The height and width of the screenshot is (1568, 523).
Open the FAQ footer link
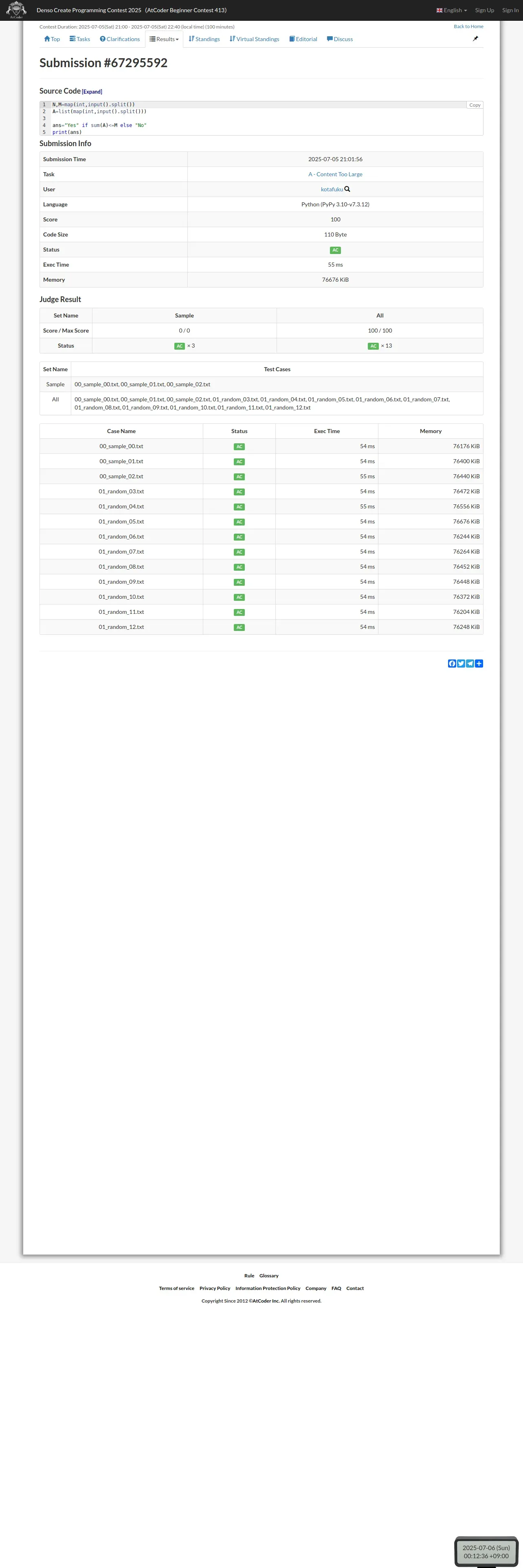point(336,1288)
